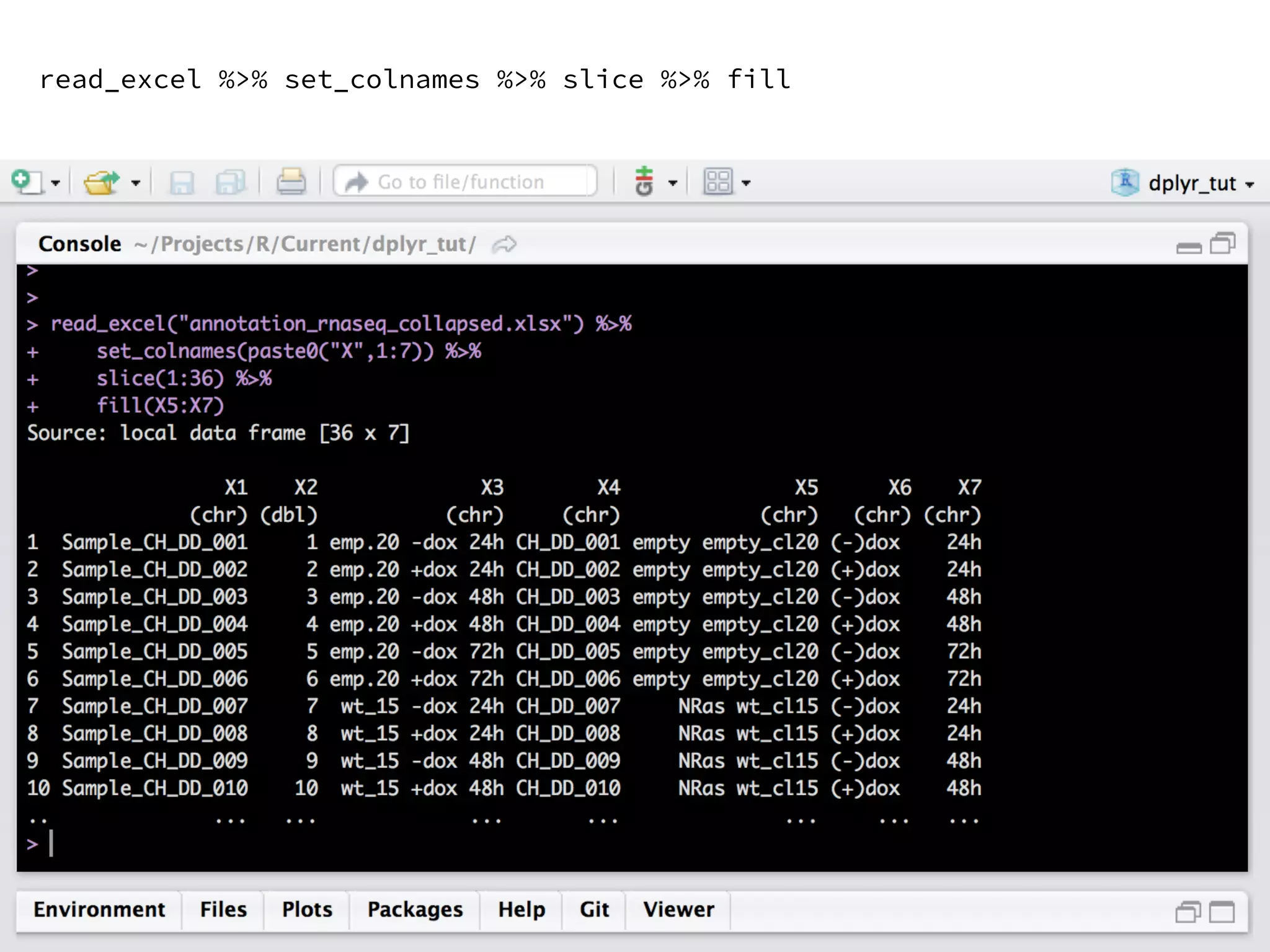Click the workspace panes layout icon
This screenshot has width=1270, height=952.
pos(718,182)
